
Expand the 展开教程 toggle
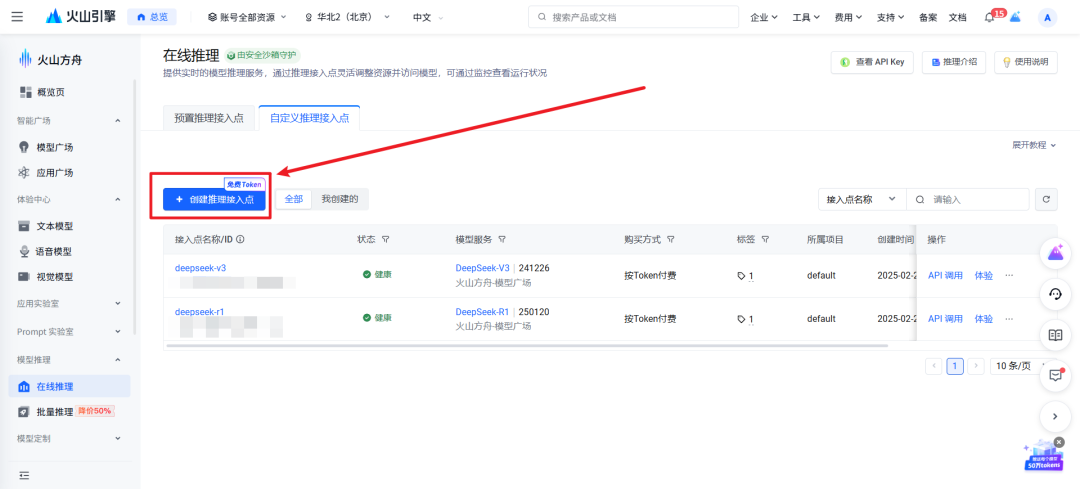[1034, 145]
